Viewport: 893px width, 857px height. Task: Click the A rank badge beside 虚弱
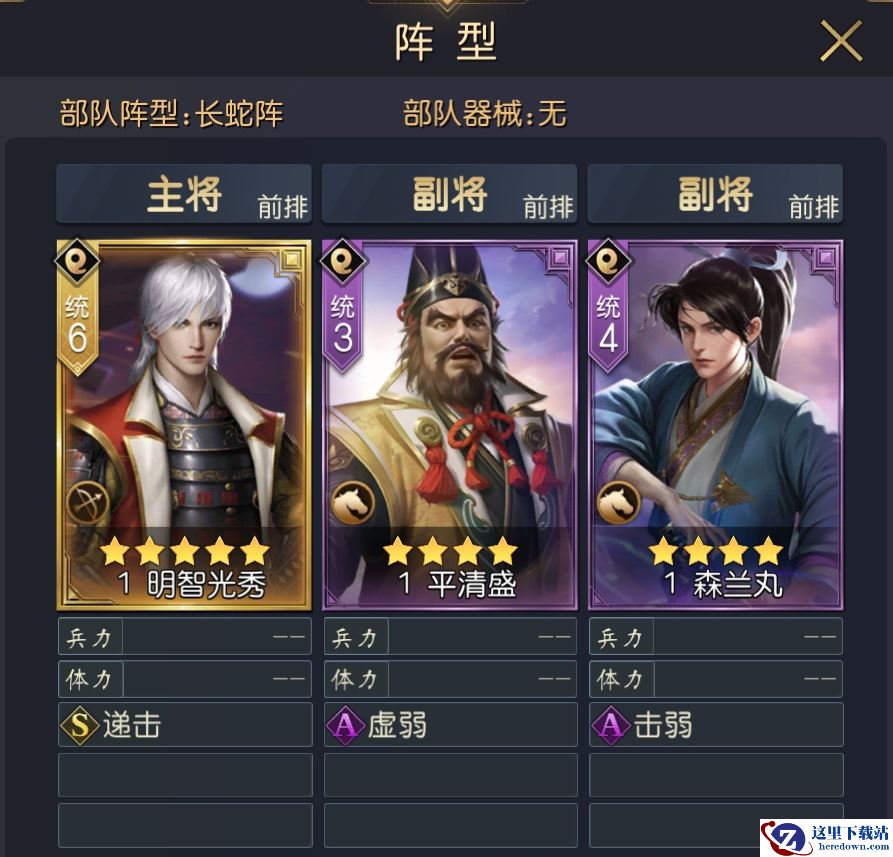click(345, 725)
